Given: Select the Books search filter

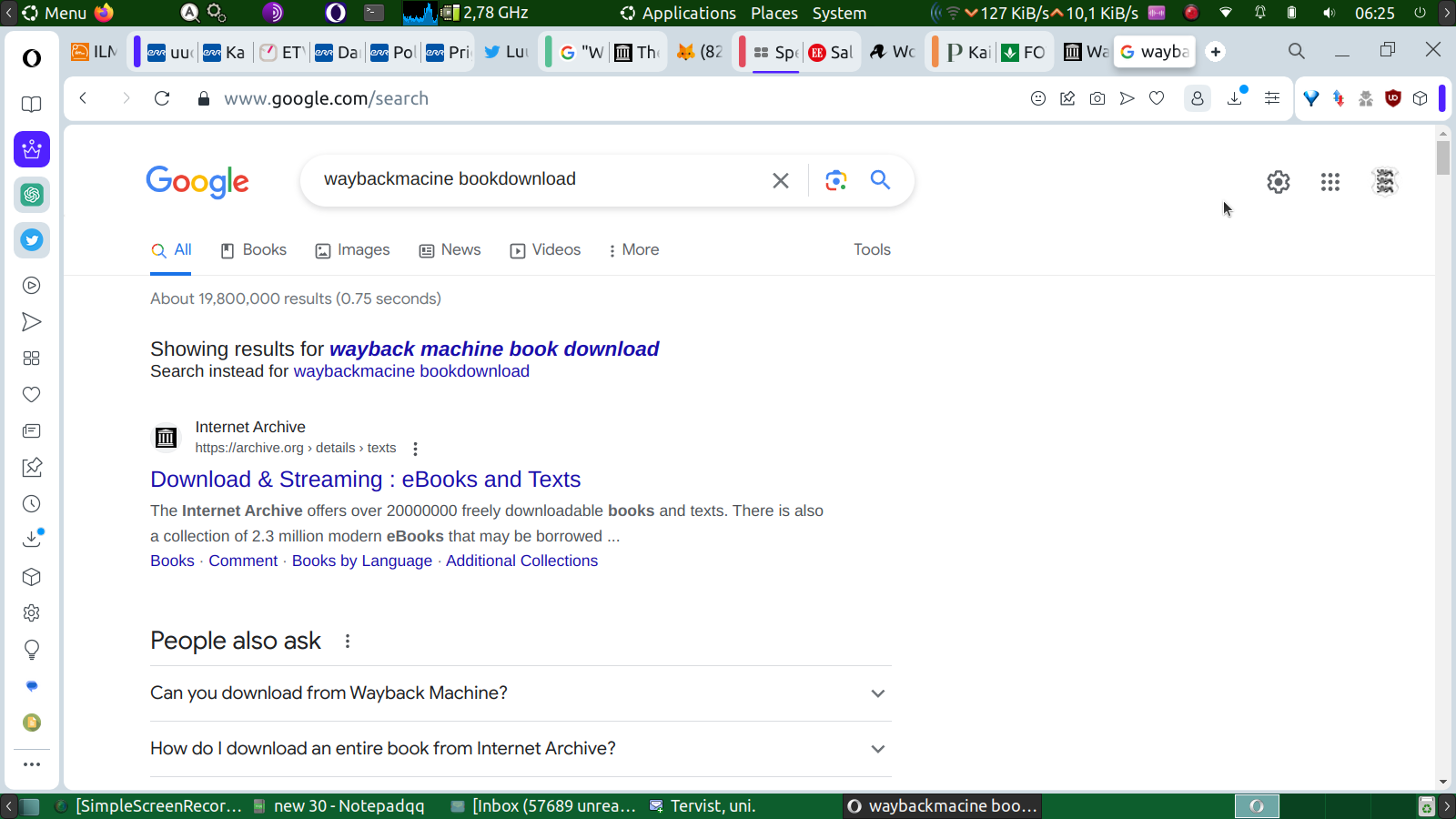Looking at the screenshot, I should point(254,250).
